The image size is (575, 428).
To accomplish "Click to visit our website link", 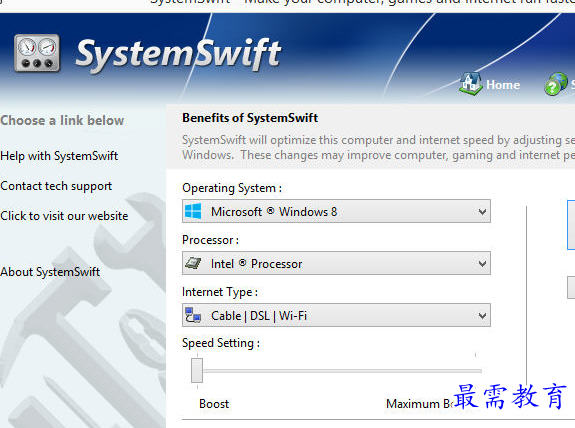I will click(x=64, y=216).
